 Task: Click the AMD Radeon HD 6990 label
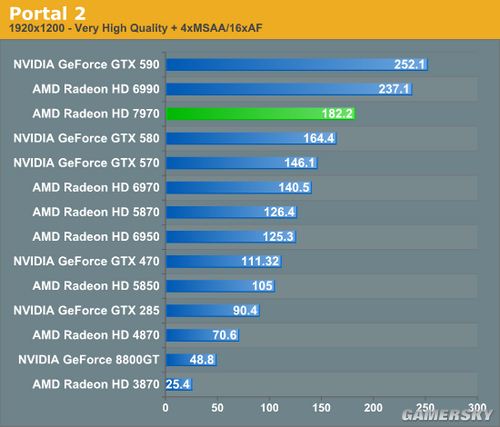coord(96,89)
